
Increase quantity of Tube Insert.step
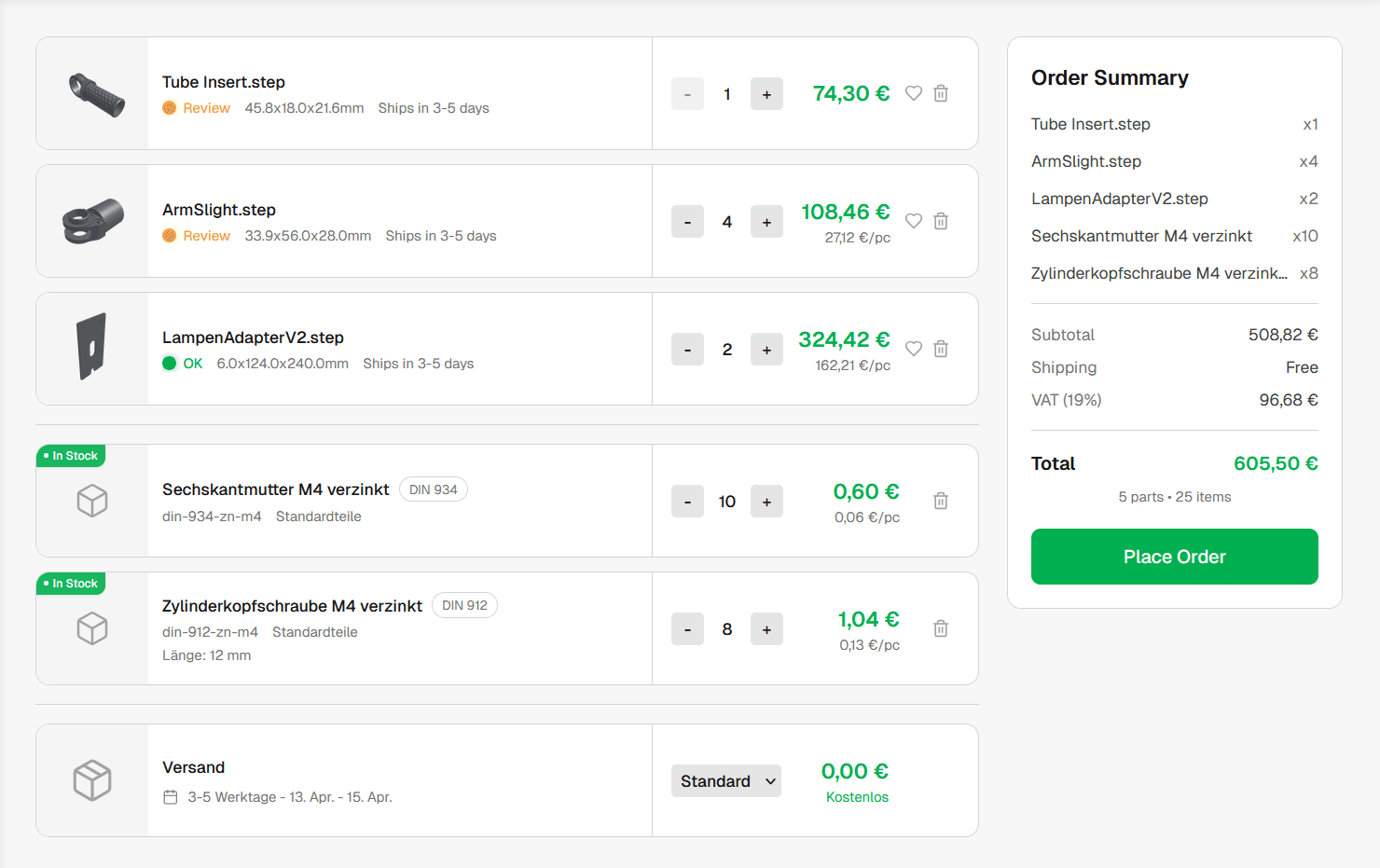pos(766,94)
